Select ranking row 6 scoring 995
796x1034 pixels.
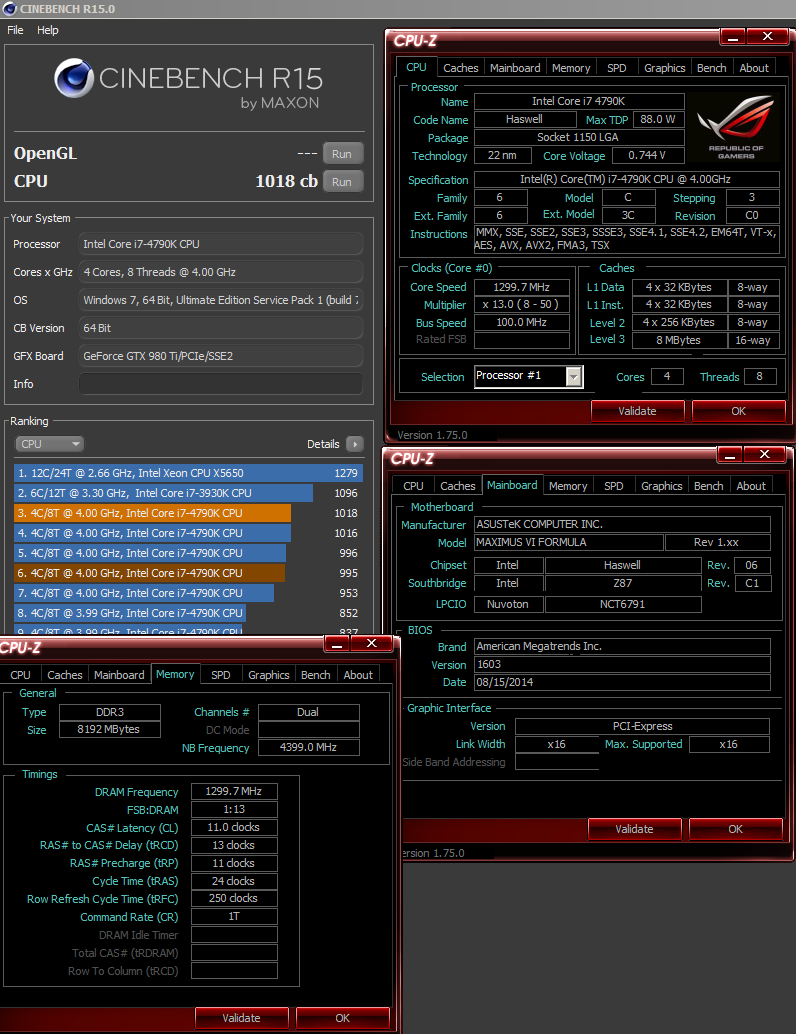(x=188, y=573)
